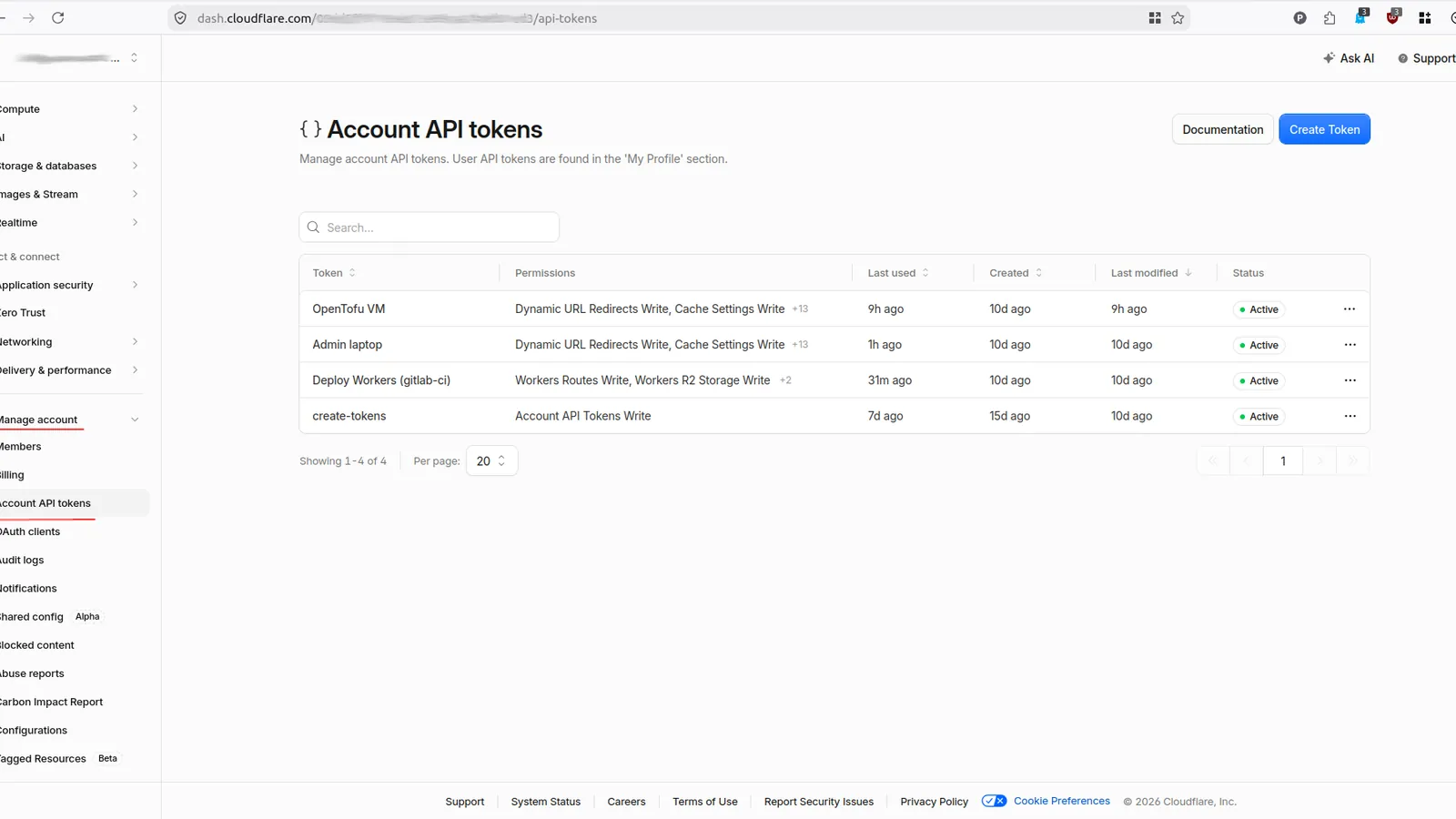Toggle Last modified sort direction arrow
This screenshot has height=819, width=1456.
[1188, 273]
